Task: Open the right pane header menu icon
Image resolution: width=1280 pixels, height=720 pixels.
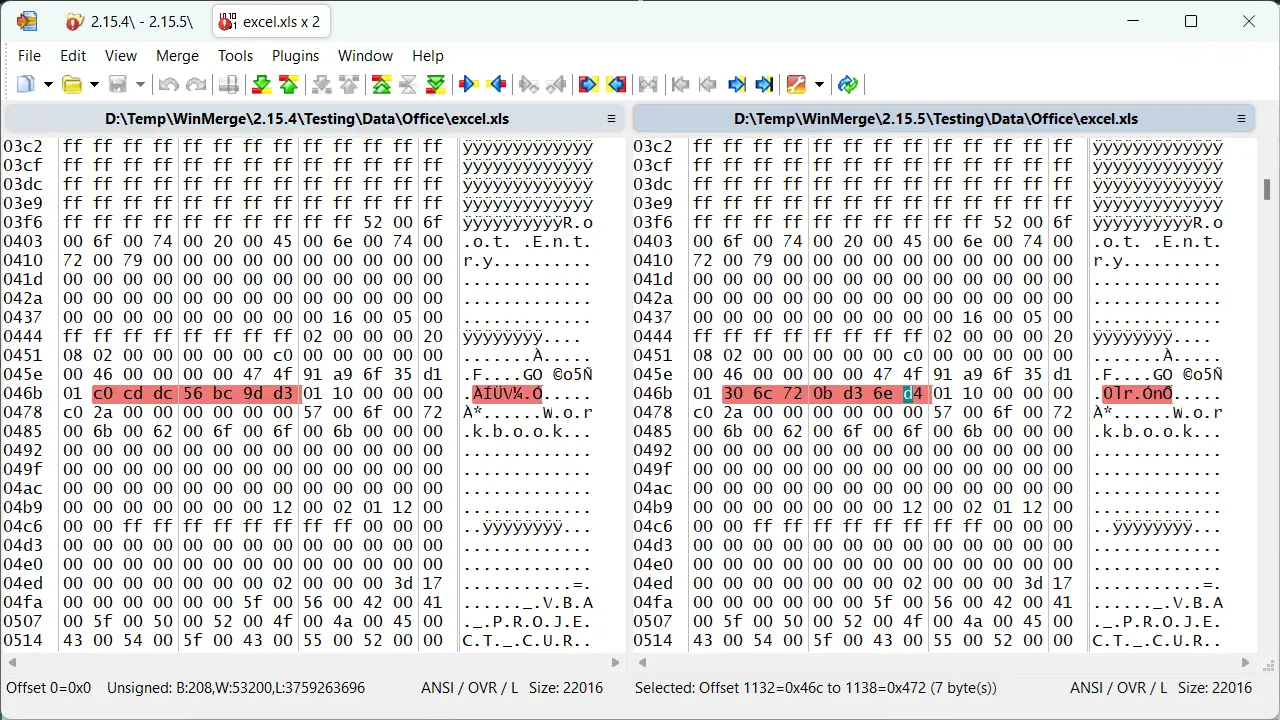Action: tap(1241, 119)
